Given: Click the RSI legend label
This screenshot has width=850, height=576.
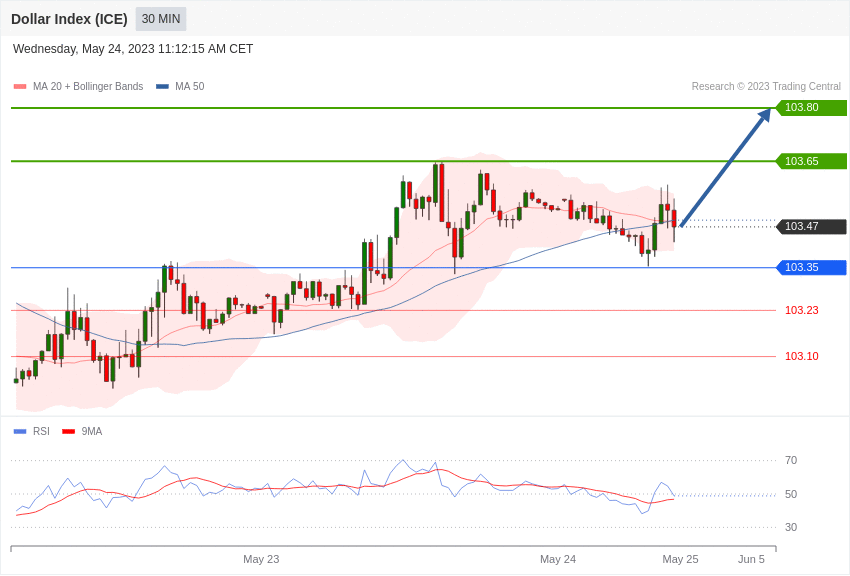Looking at the screenshot, I should 41,431.
